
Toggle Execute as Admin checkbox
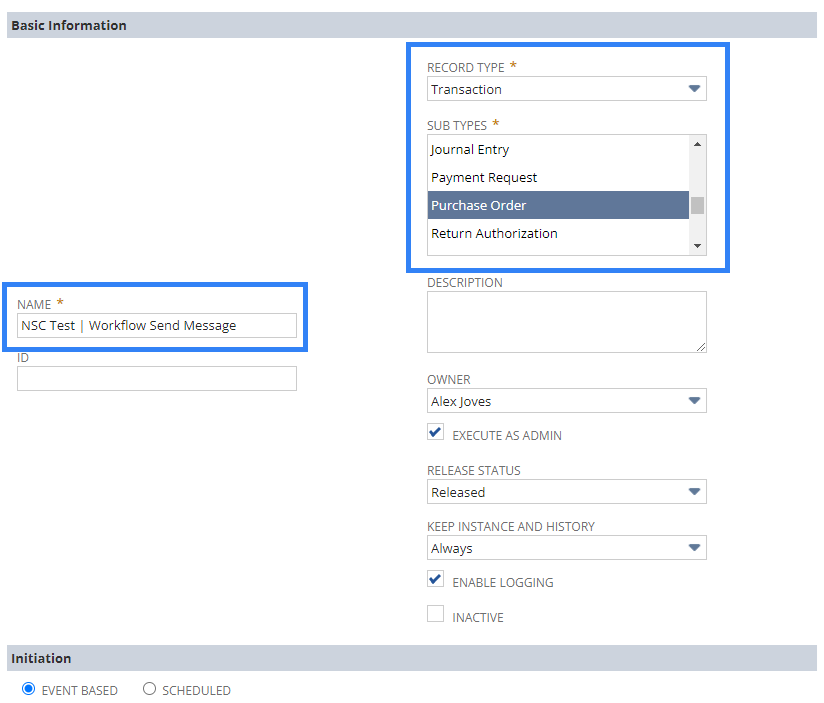point(435,432)
